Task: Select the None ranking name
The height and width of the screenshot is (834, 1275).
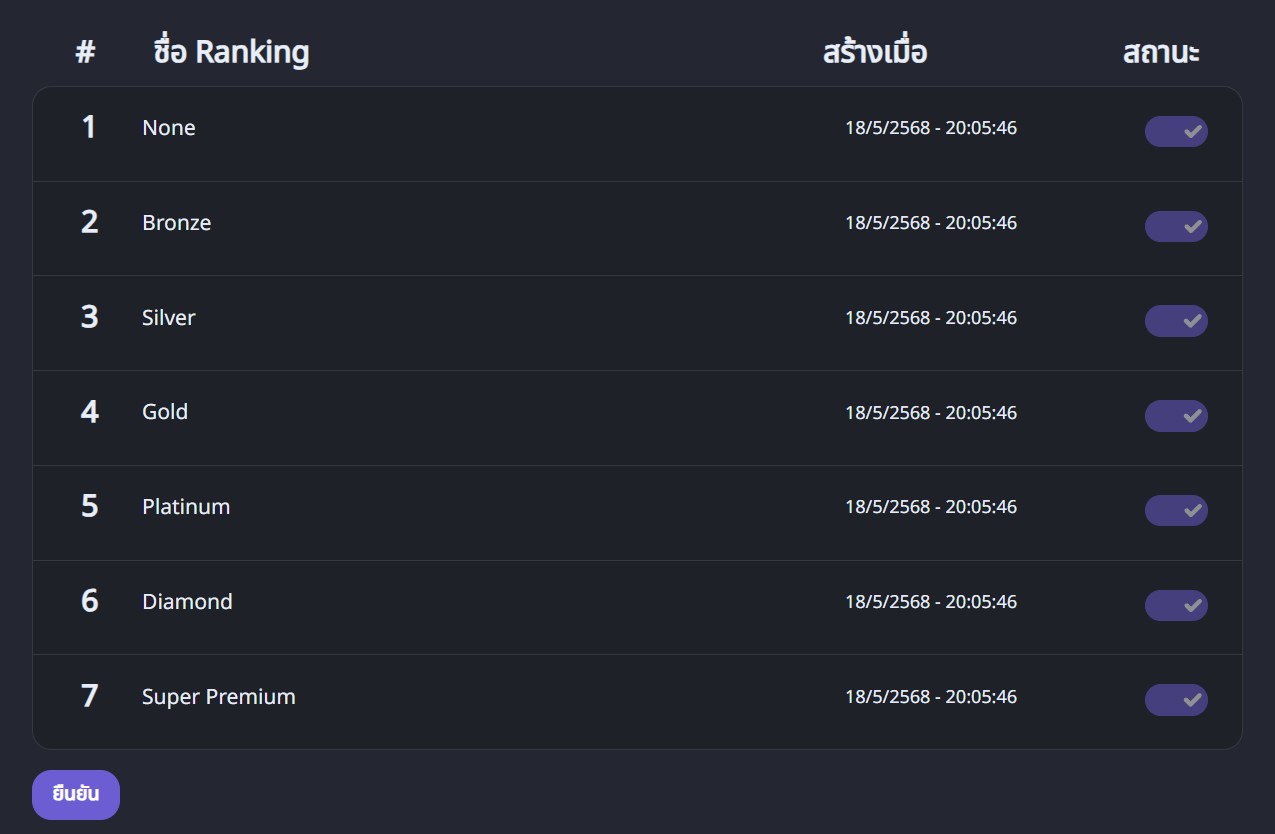Action: (169, 128)
